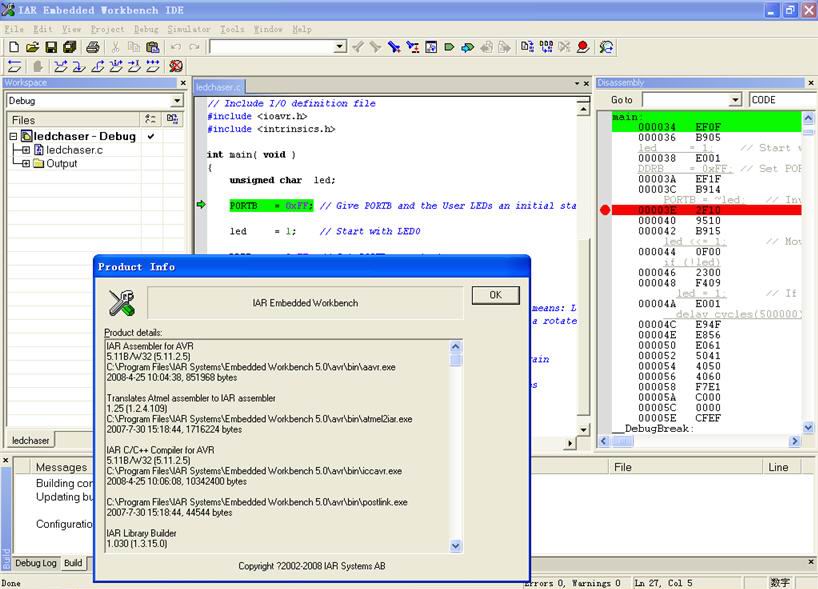The height and width of the screenshot is (589, 818).
Task: Click the Print toolbar icon
Action: pos(93,47)
